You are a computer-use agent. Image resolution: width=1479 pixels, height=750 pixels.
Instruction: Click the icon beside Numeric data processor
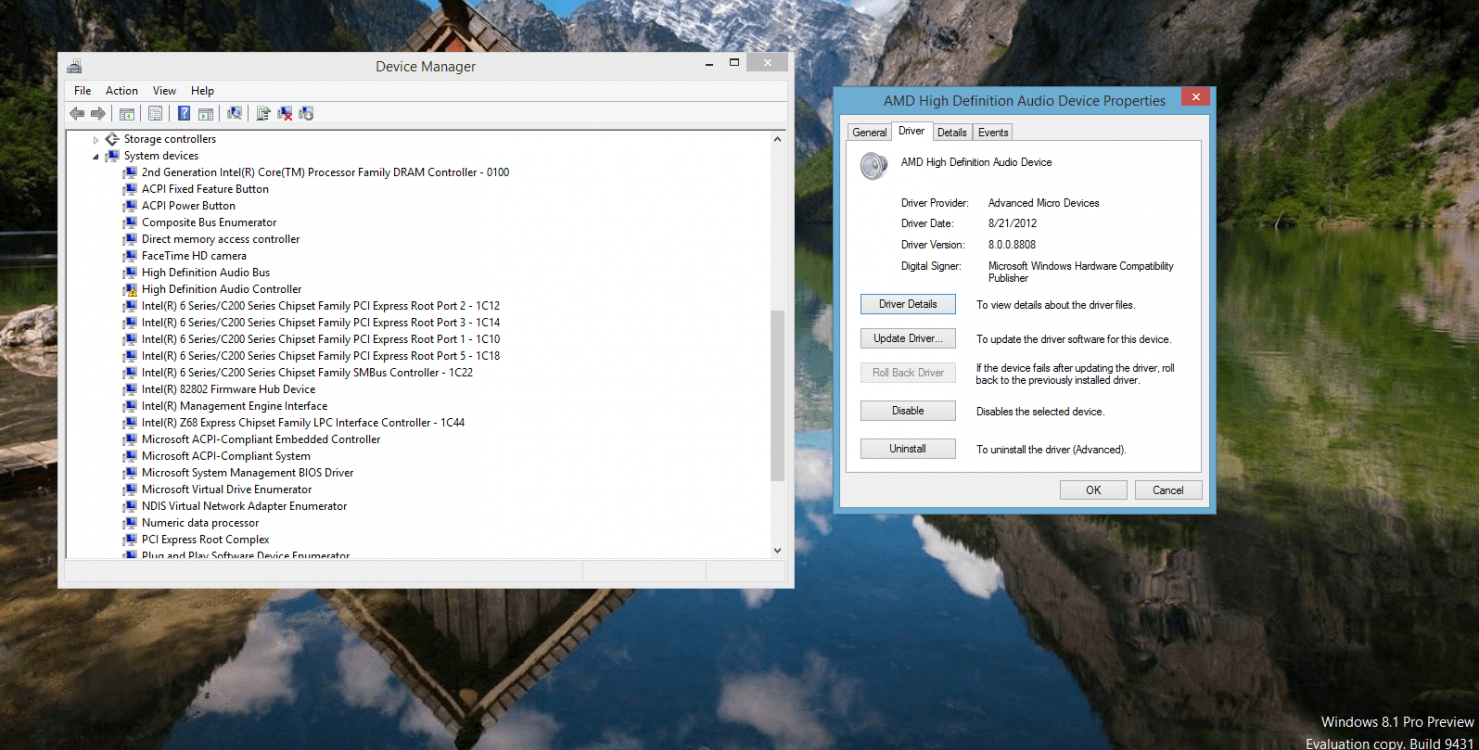click(x=129, y=523)
